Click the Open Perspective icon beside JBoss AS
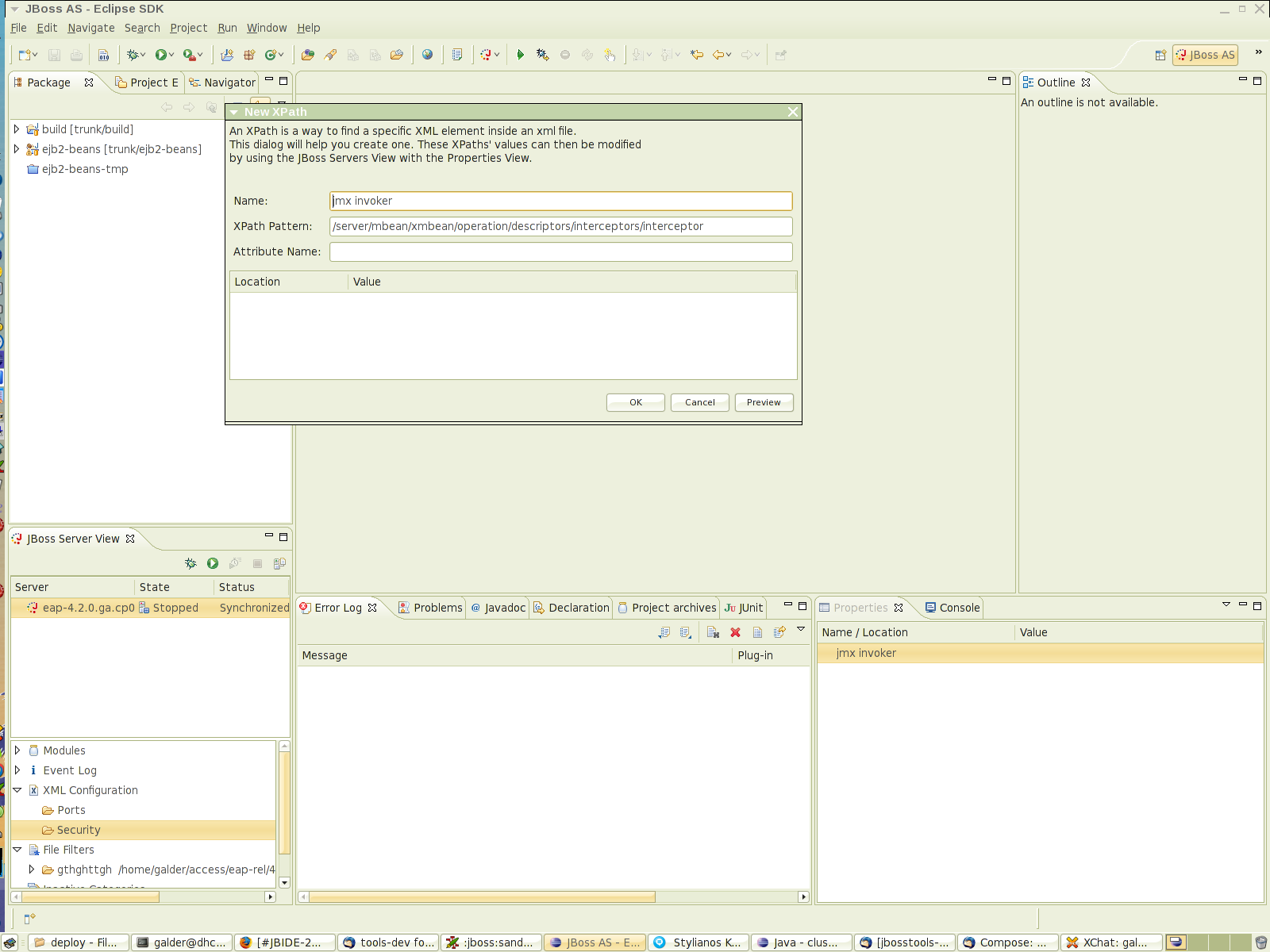 pos(1160,55)
